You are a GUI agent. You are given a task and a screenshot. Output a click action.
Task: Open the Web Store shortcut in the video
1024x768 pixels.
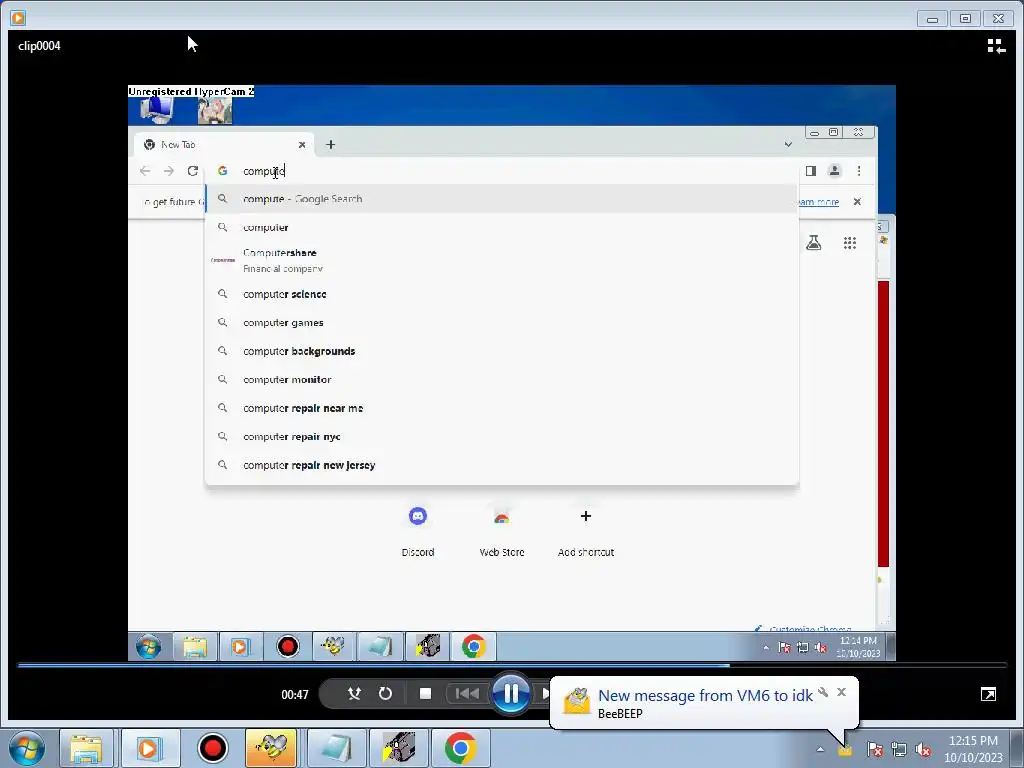click(x=502, y=532)
